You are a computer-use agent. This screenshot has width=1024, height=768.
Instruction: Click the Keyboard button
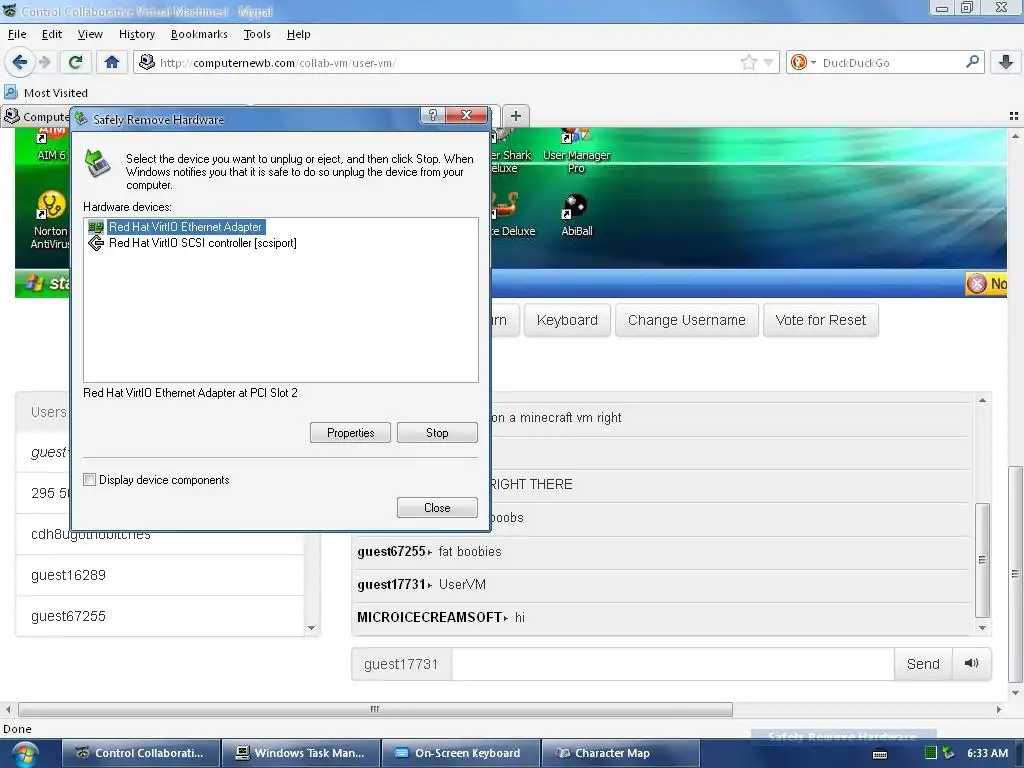pyautogui.click(x=567, y=320)
